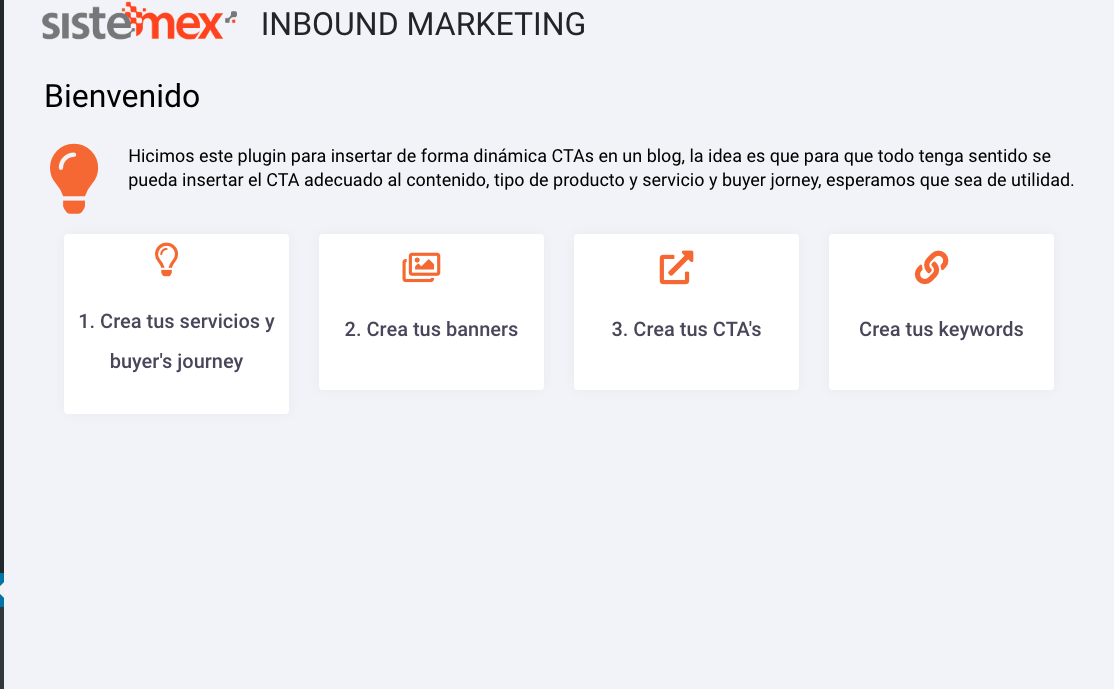
Task: Click the orange chain link icon
Action: 931,267
